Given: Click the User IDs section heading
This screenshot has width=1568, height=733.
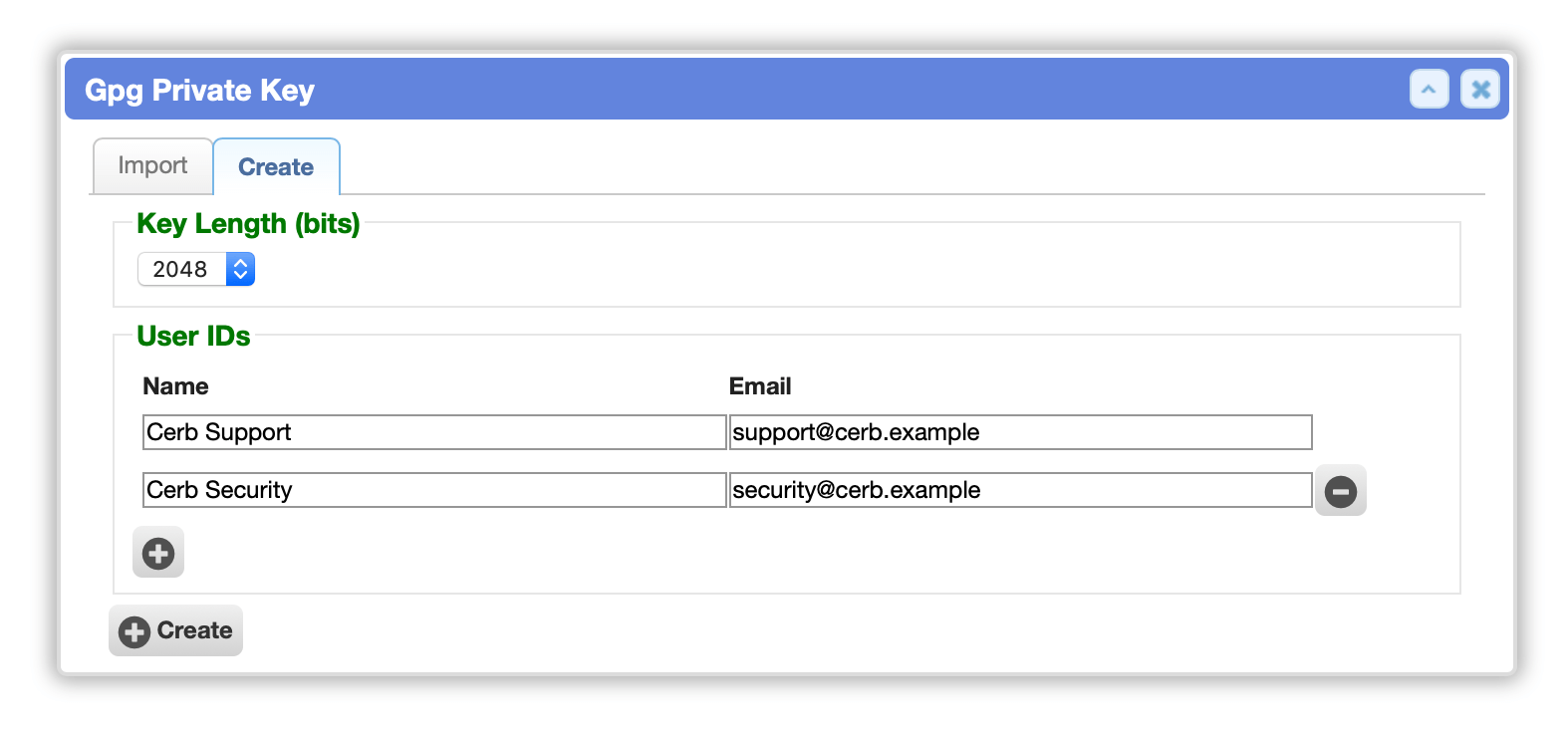Looking at the screenshot, I should tap(193, 337).
